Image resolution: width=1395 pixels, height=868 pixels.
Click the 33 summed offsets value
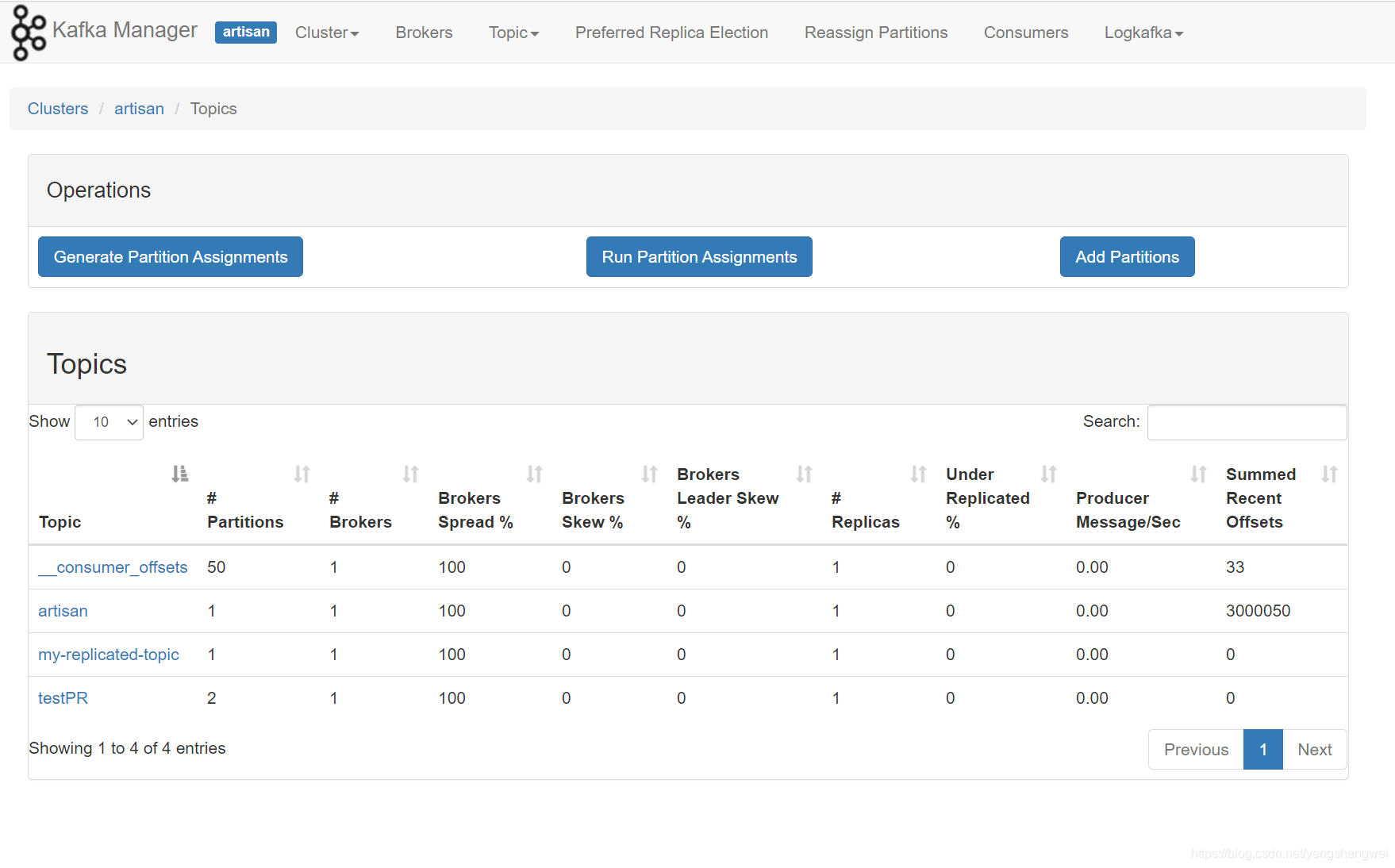(x=1236, y=567)
